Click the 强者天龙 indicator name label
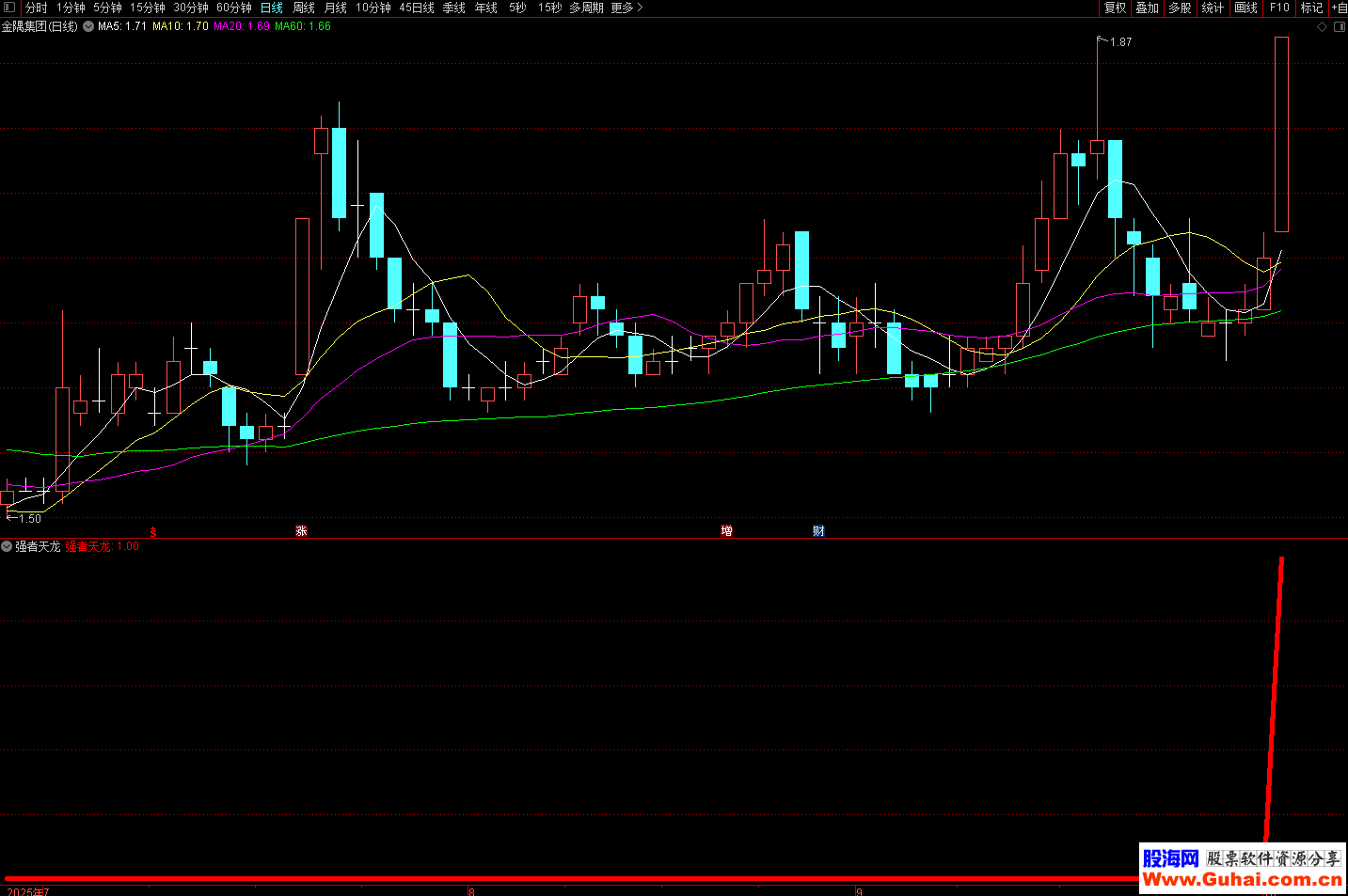Viewport: 1348px width, 896px height. pyautogui.click(x=38, y=546)
